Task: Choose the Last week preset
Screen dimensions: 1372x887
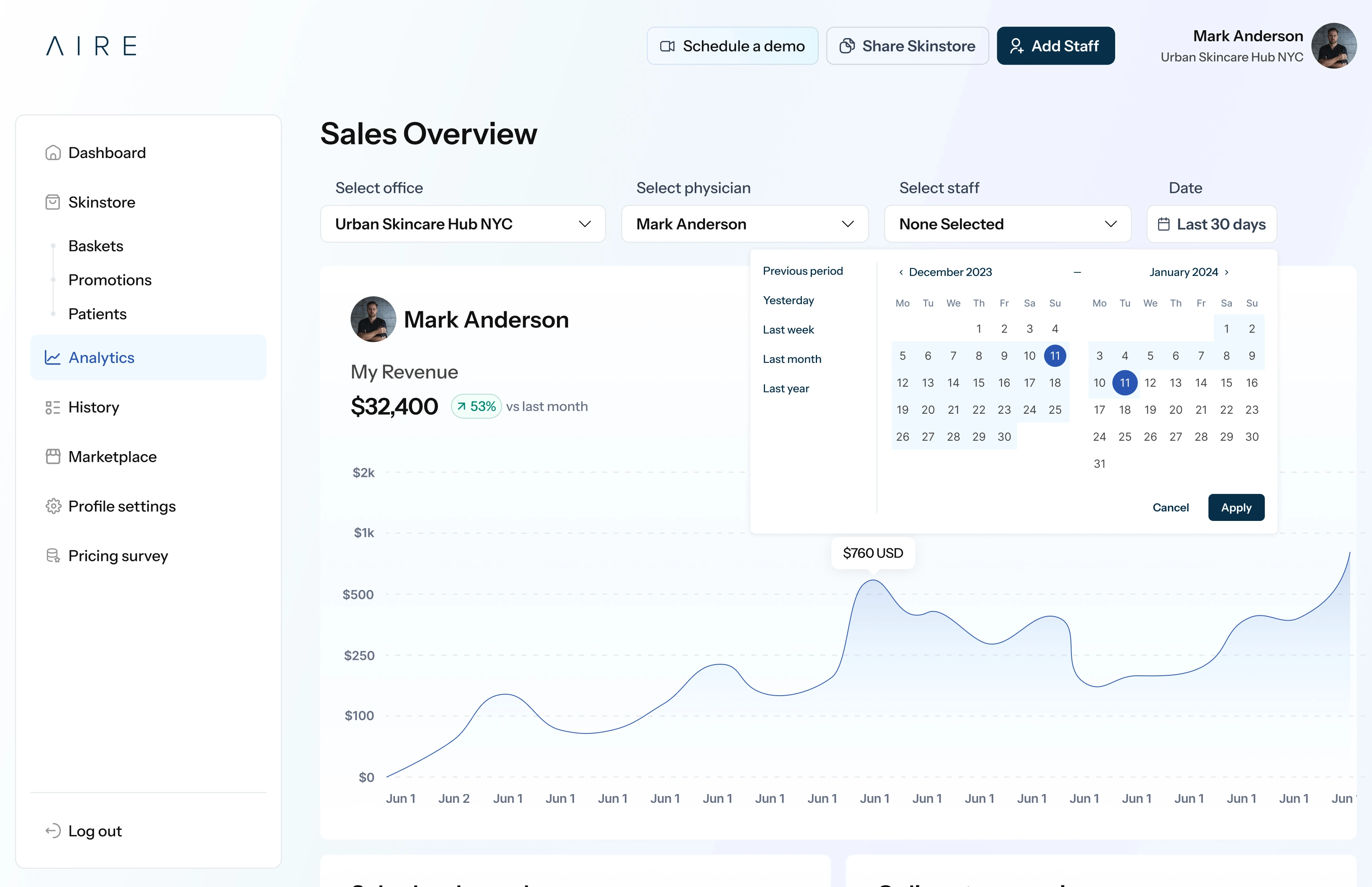Action: (x=788, y=330)
